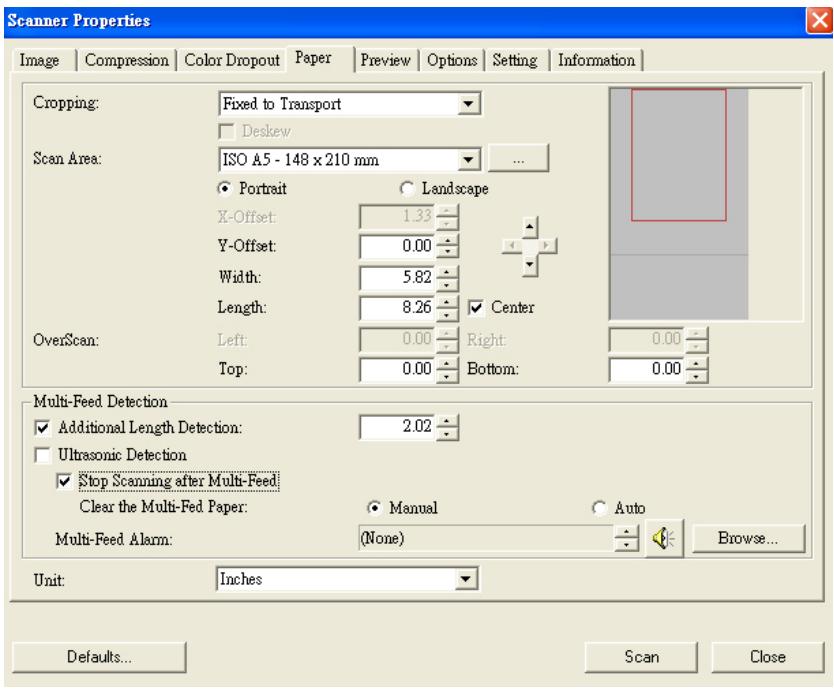Step Multi-Feed Alarm selection up
834x689 pixels.
point(626,533)
